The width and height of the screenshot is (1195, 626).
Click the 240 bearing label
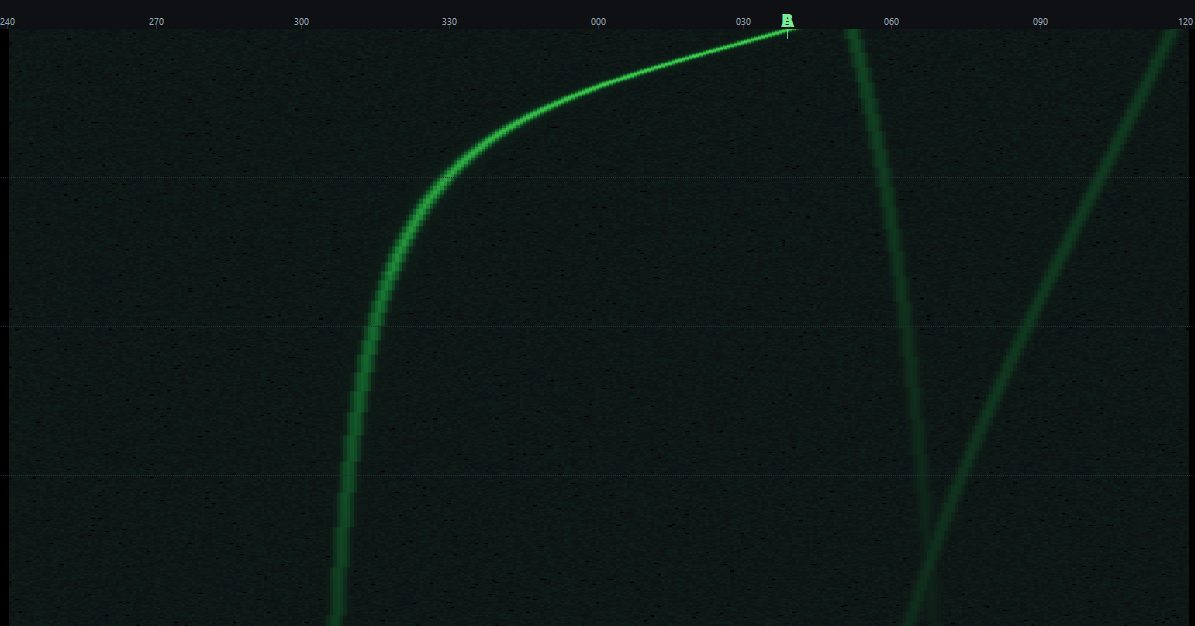point(7,22)
